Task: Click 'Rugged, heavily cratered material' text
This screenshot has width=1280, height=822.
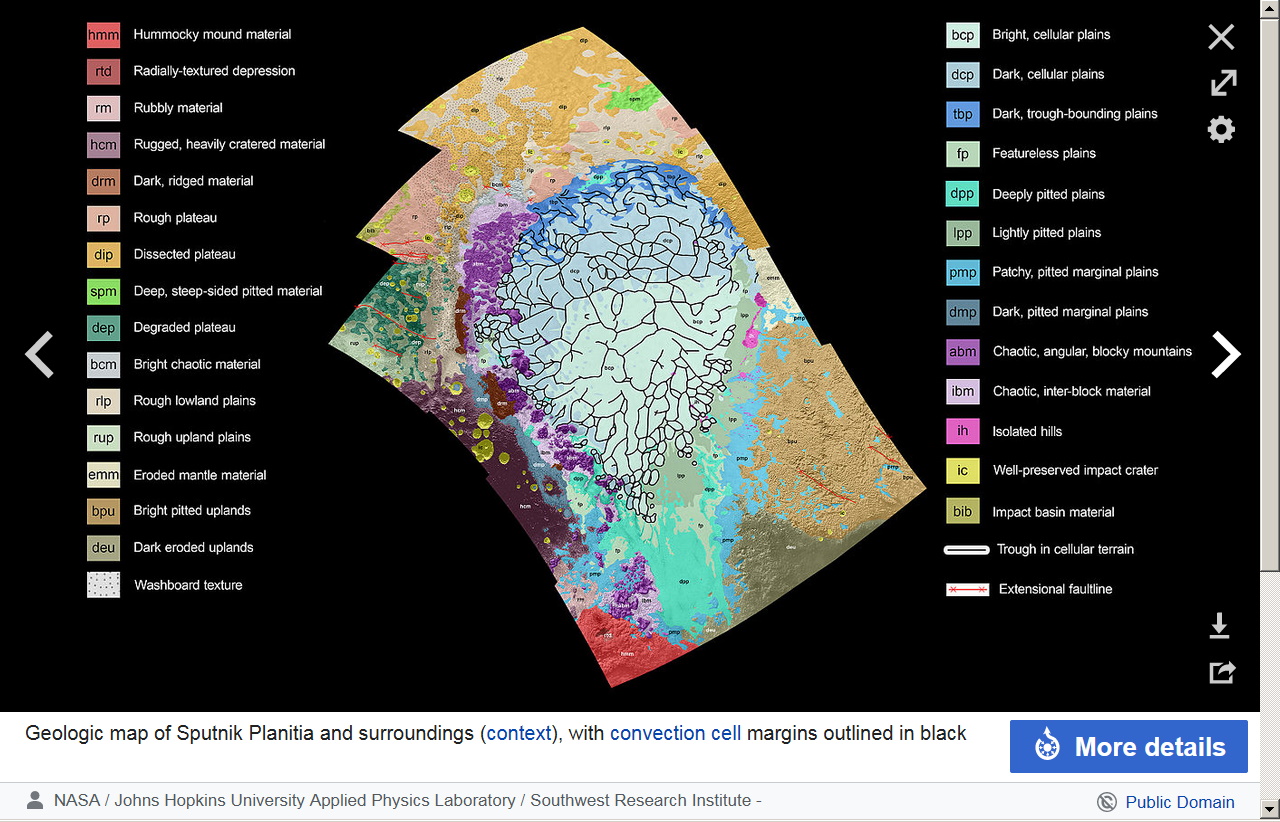Action: click(230, 144)
